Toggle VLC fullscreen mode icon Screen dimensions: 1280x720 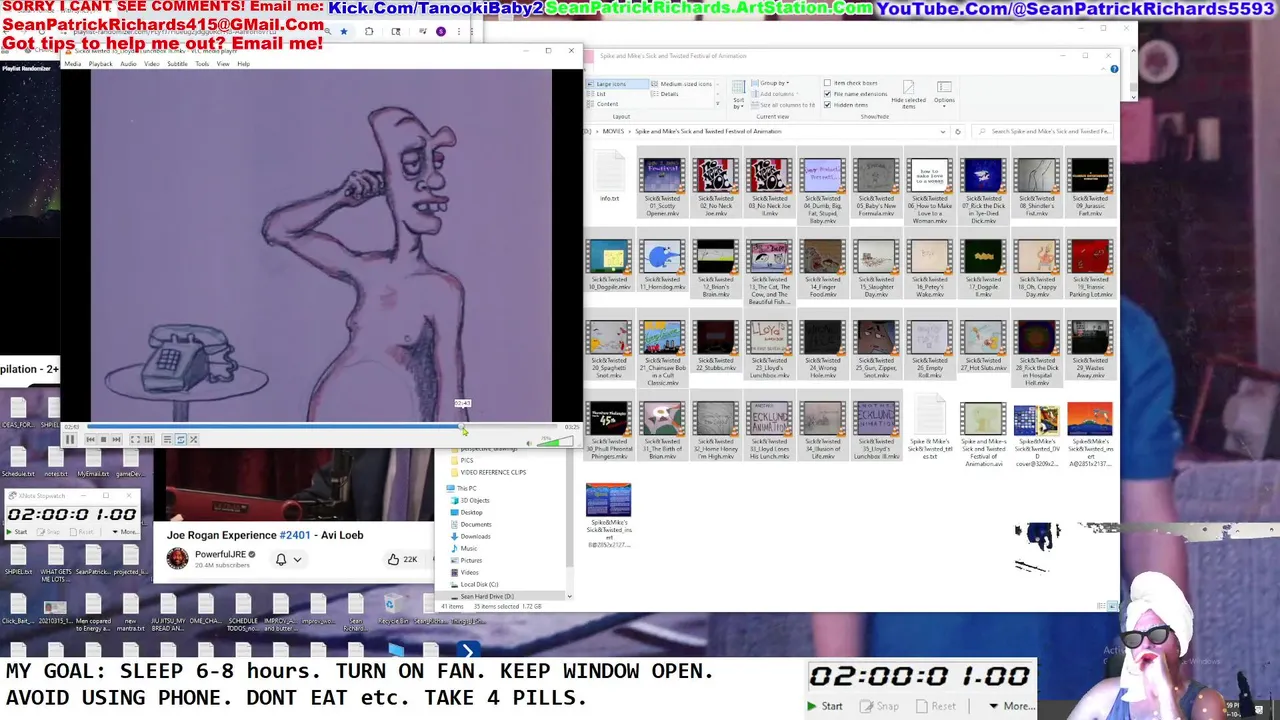[135, 439]
